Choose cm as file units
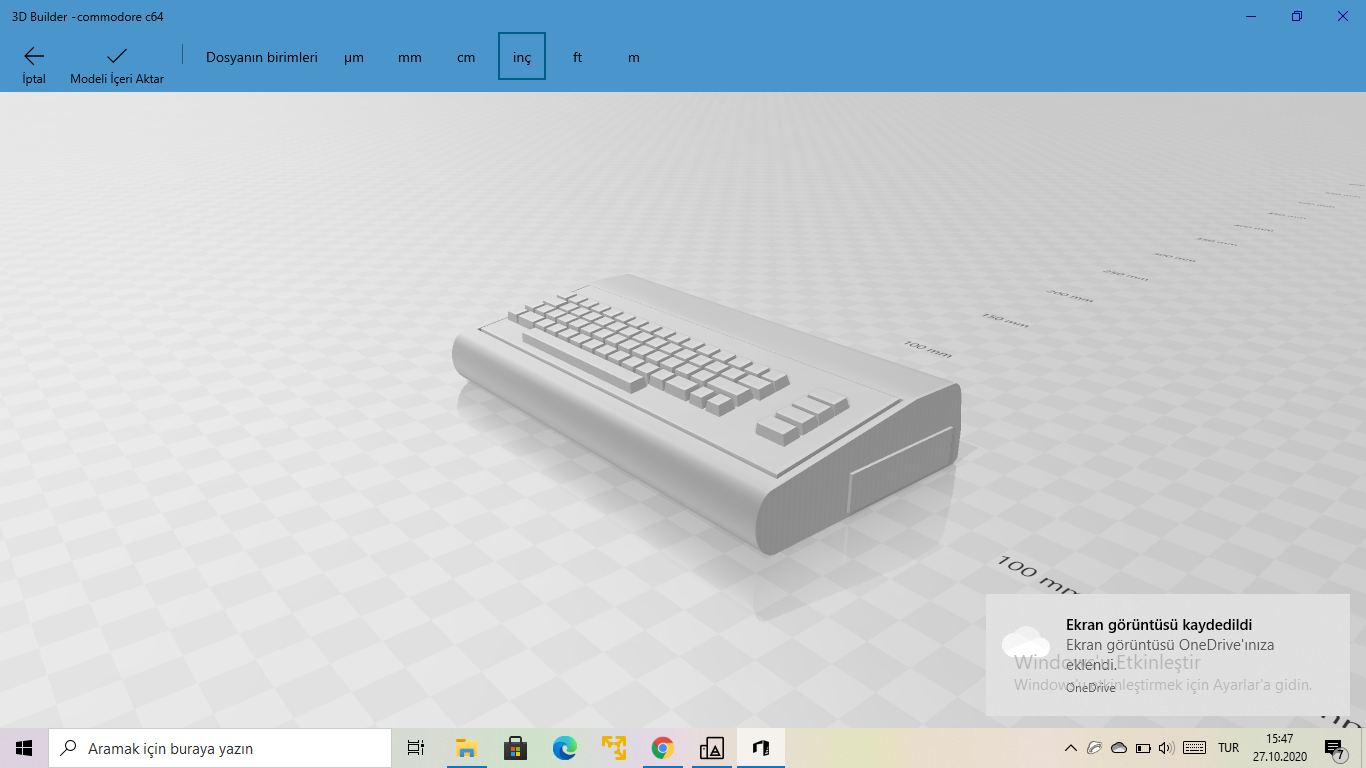 coord(466,57)
